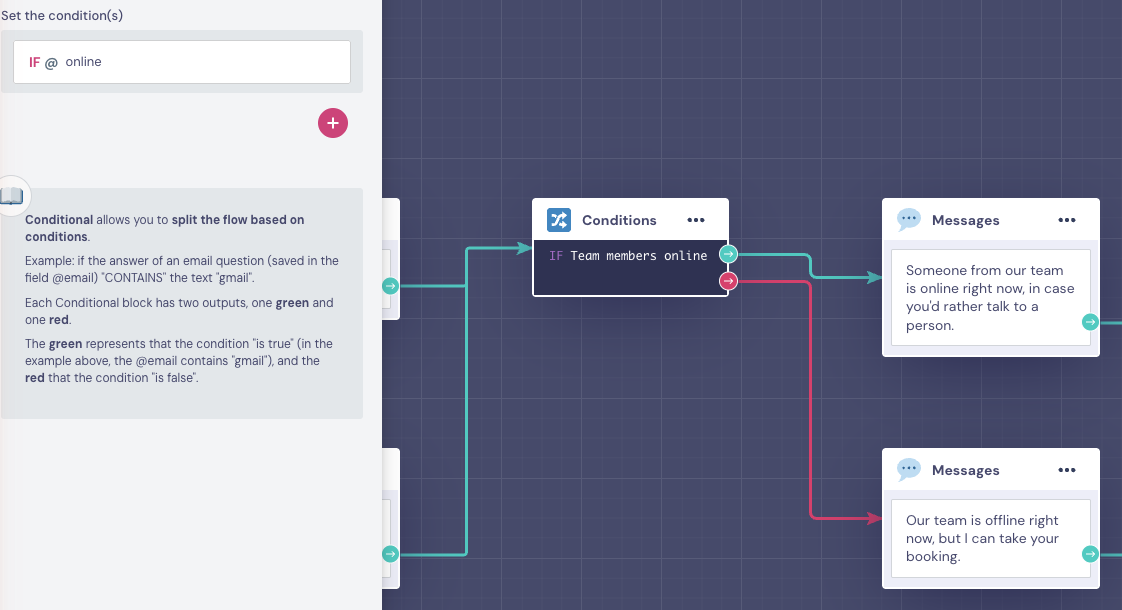This screenshot has height=610, width=1122.
Task: Select the 'IF Team members online' condition row
Action: point(628,256)
